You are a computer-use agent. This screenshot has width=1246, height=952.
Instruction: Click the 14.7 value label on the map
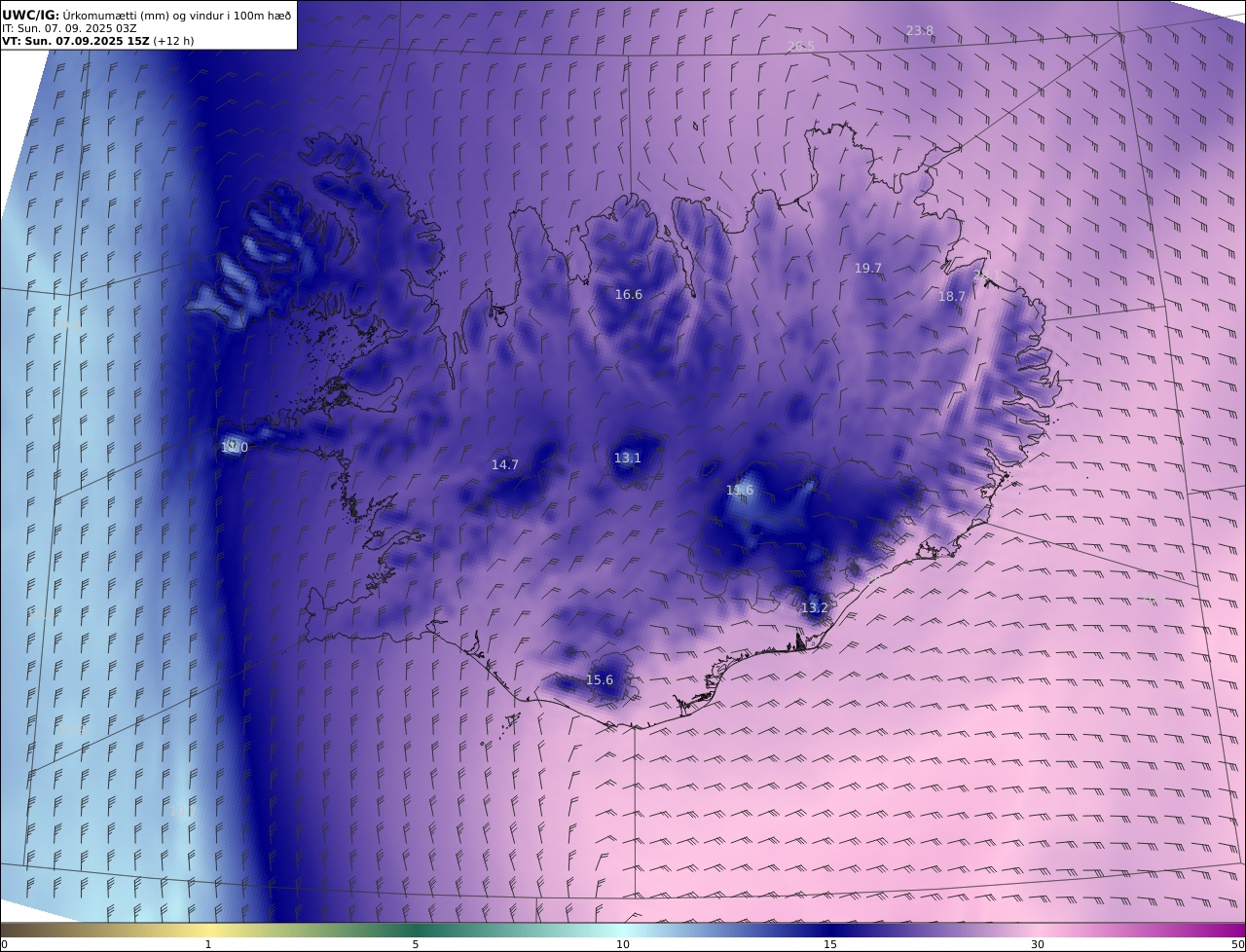(x=505, y=465)
